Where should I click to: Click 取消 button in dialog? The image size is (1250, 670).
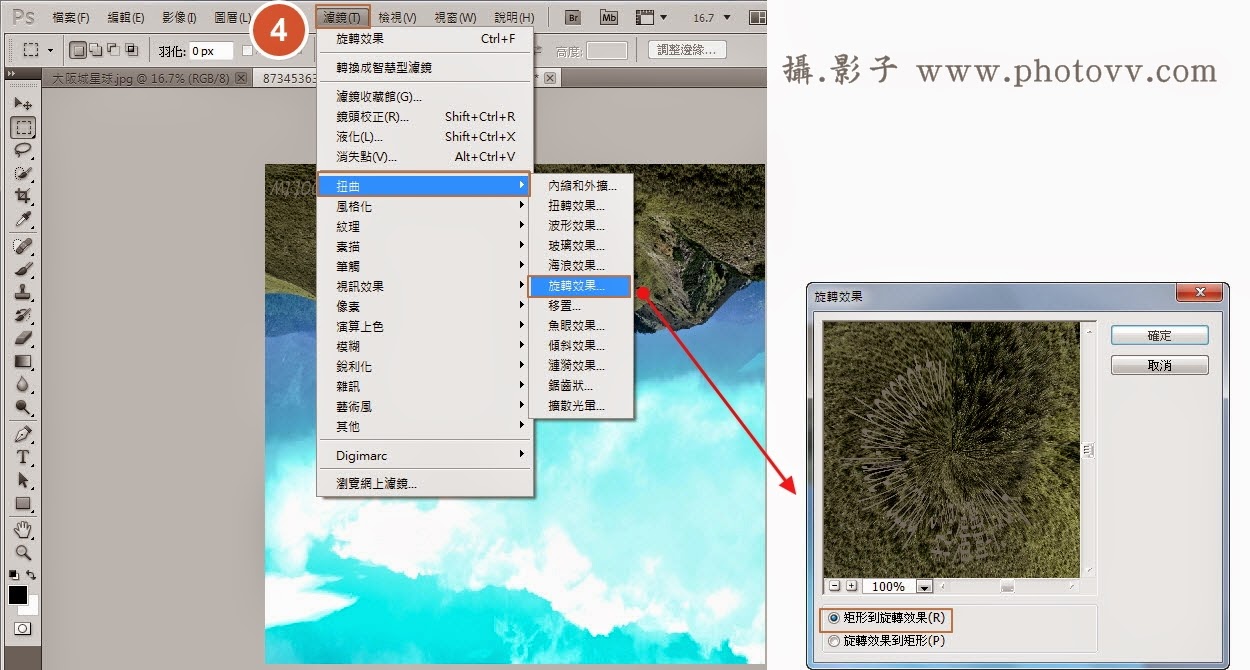coord(1160,365)
